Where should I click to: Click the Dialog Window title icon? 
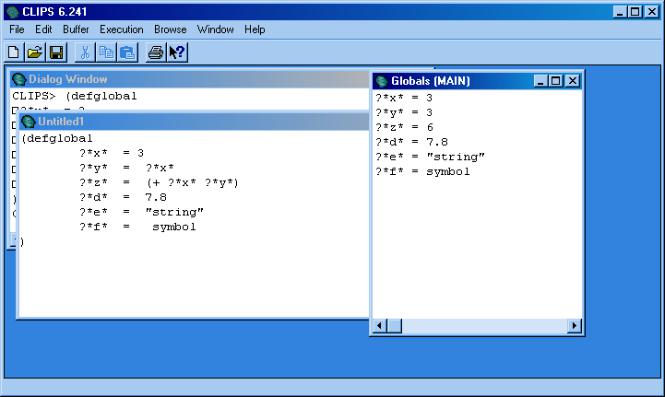(19, 79)
